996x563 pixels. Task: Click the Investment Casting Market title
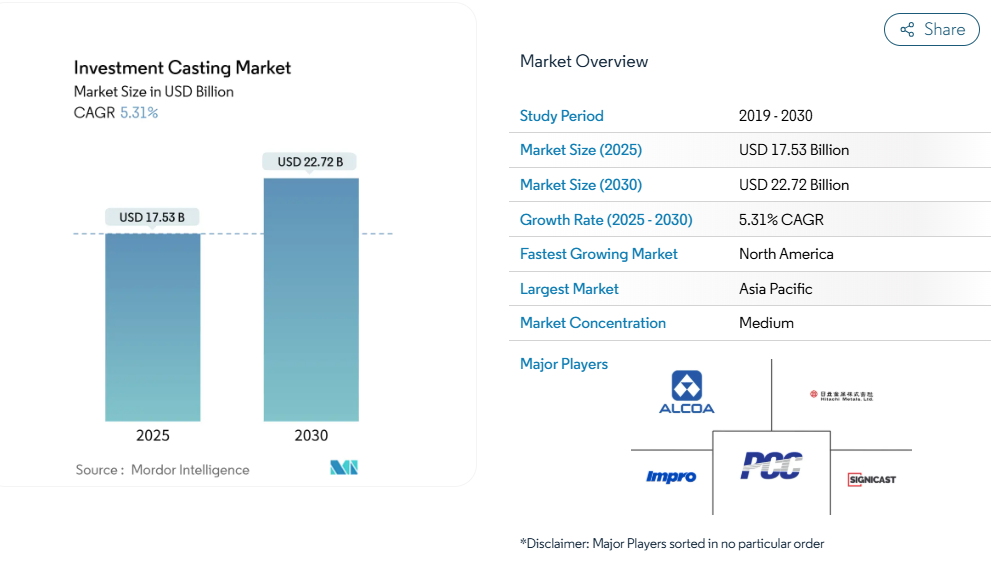point(183,68)
